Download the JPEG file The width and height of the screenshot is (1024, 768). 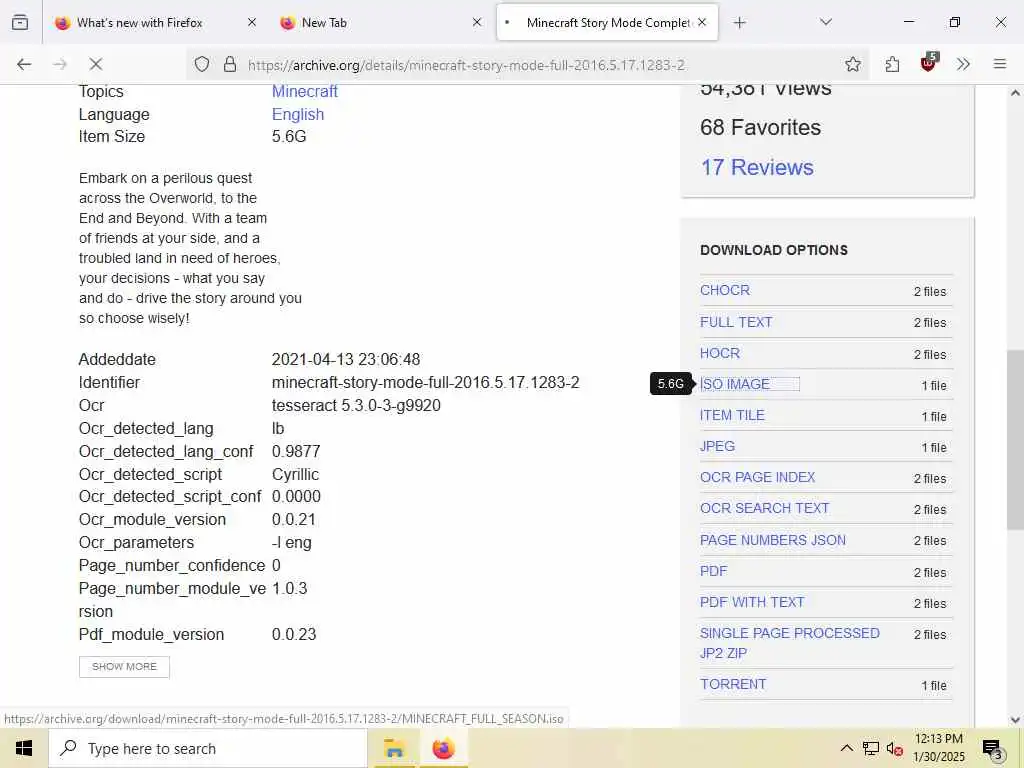[x=717, y=446]
